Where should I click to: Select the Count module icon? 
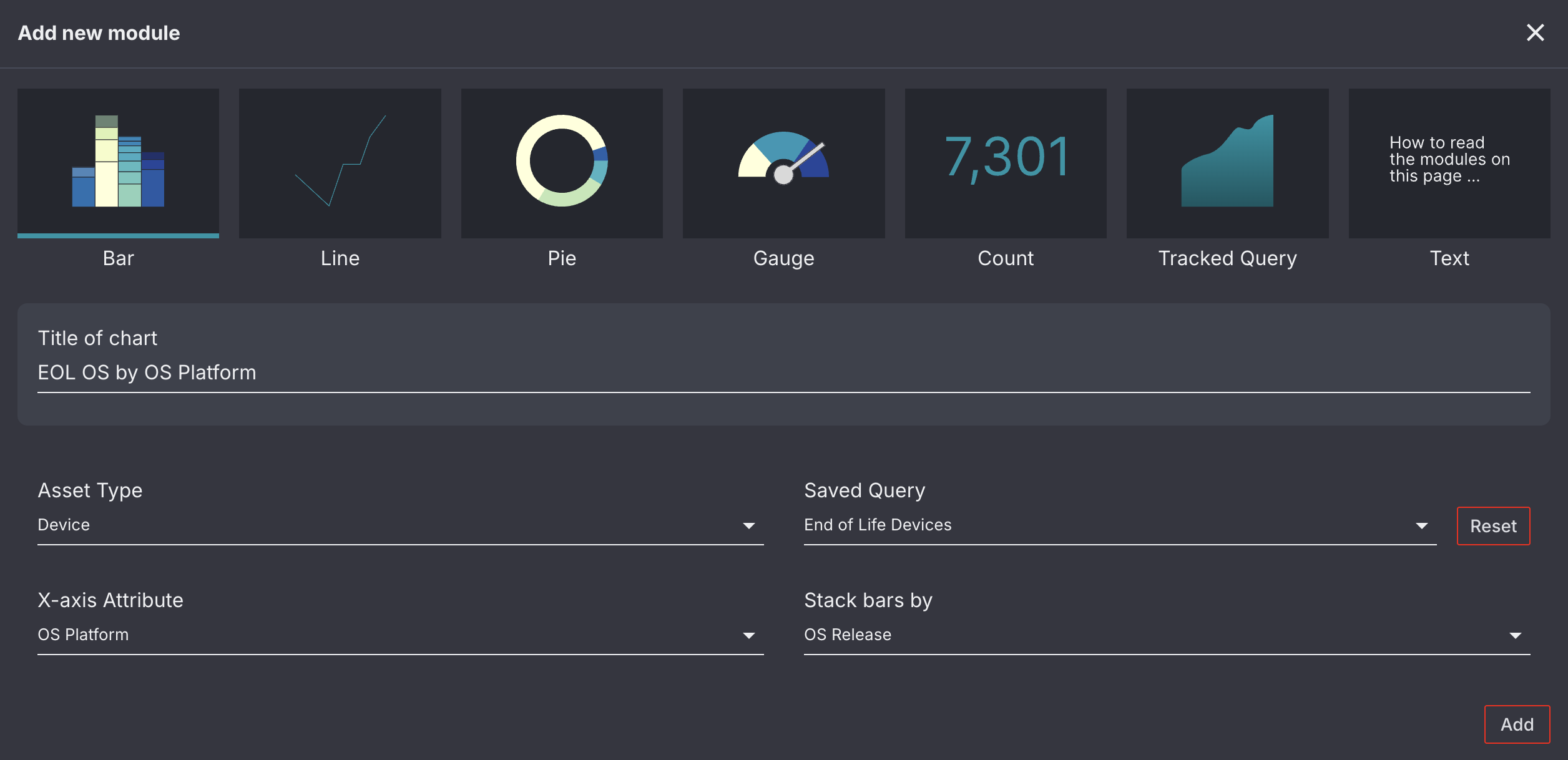[x=1006, y=162]
